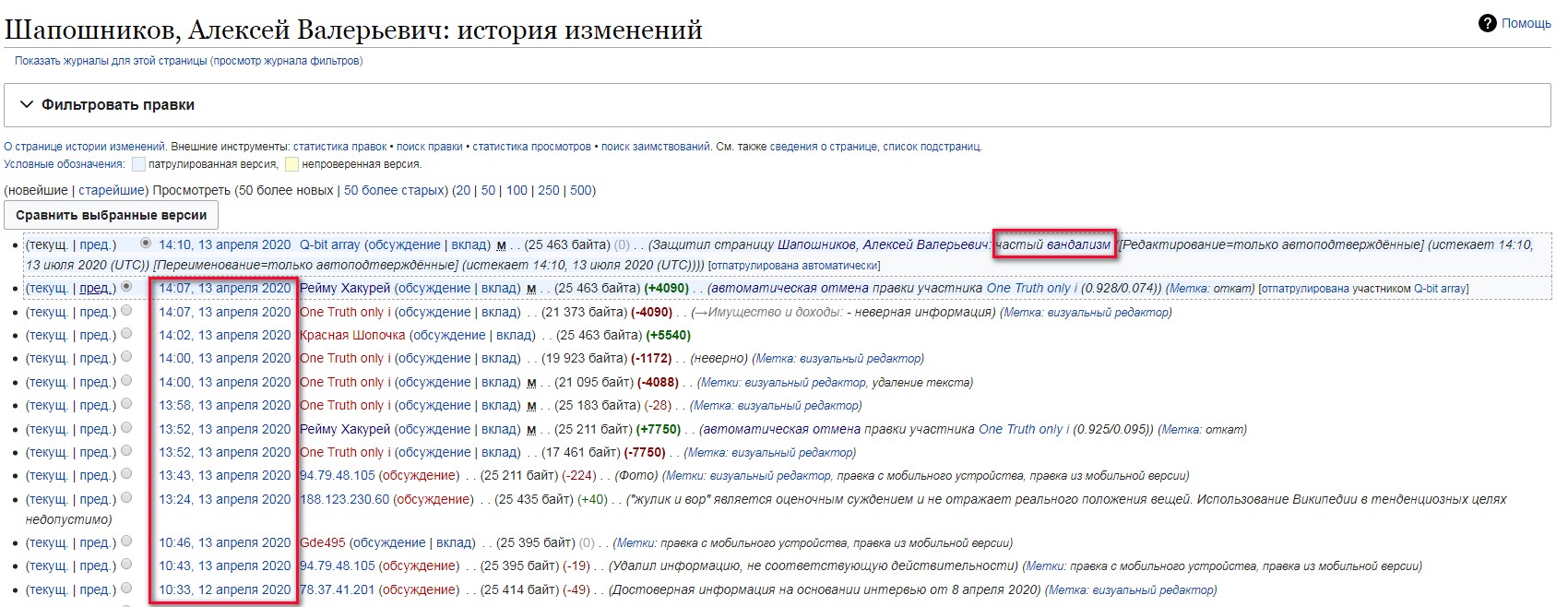Open revision 13:58, 13 апреля 2020

(224, 405)
